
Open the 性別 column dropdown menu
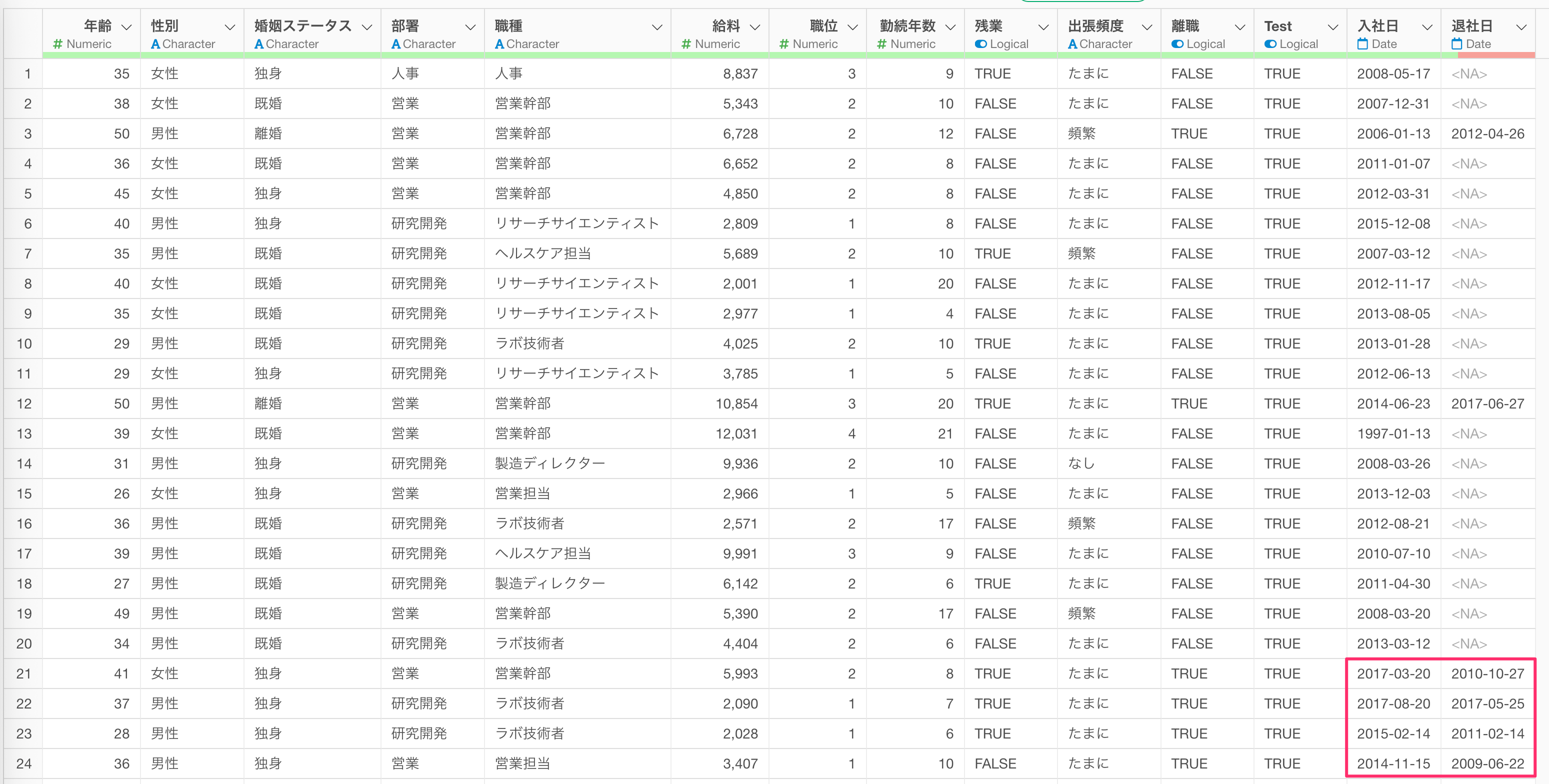(x=229, y=27)
